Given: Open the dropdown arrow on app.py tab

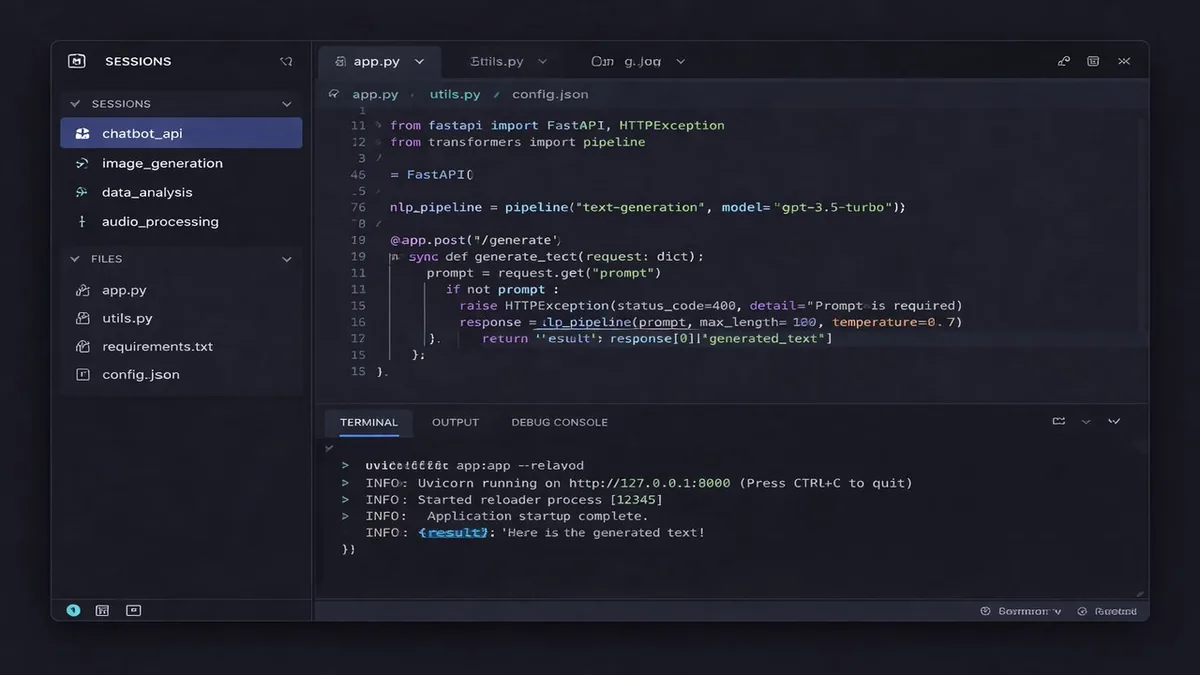Looking at the screenshot, I should [x=419, y=62].
